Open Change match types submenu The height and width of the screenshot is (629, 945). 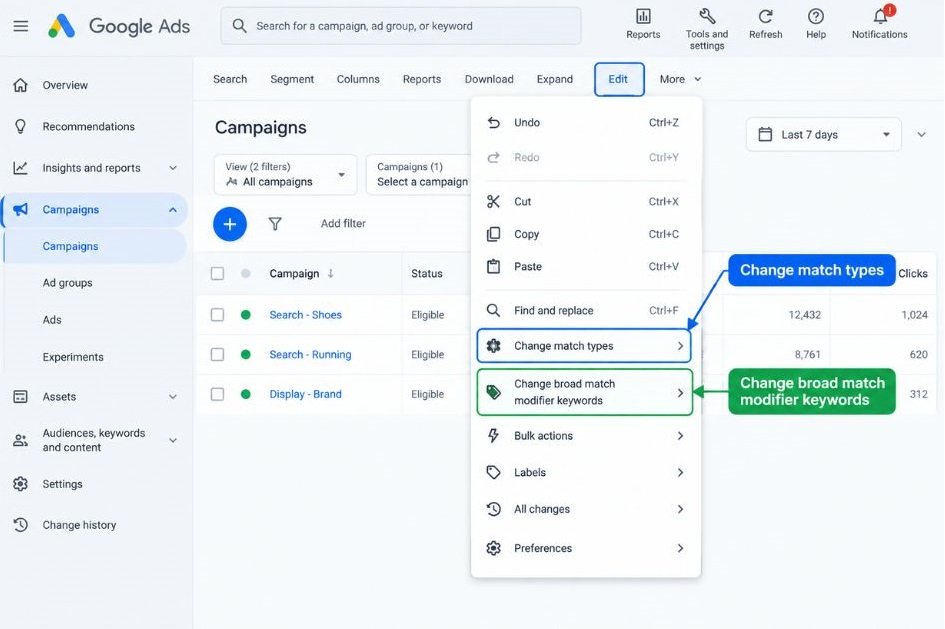(583, 346)
